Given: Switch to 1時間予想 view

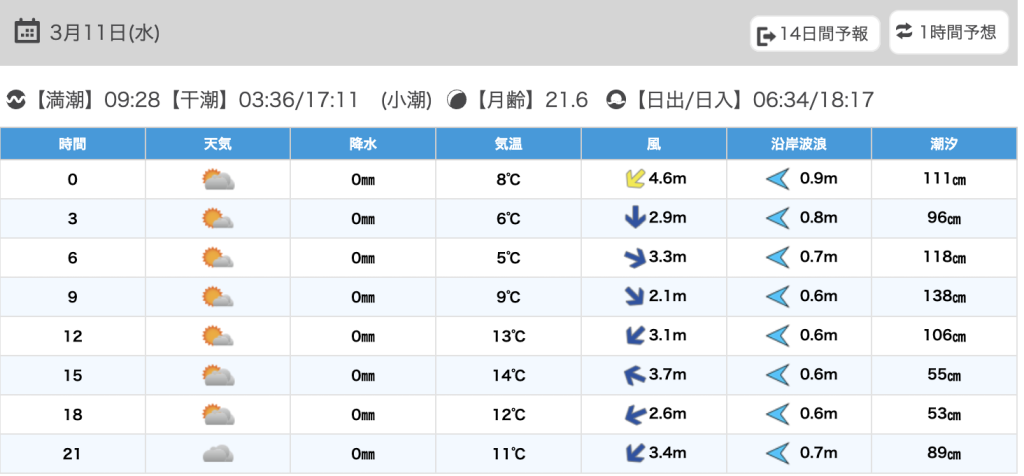Looking at the screenshot, I should coord(946,32).
